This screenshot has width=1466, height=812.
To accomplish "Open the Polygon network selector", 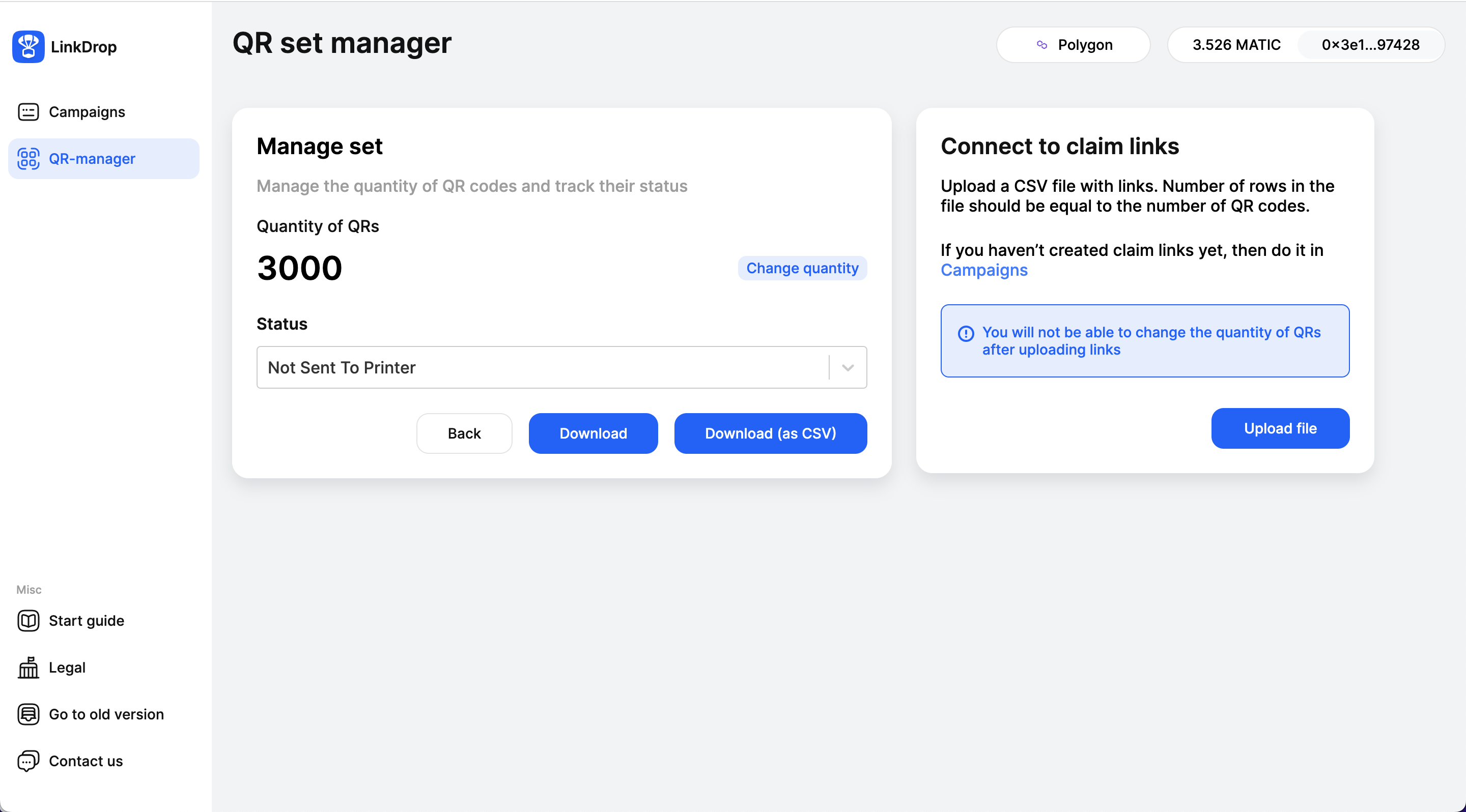I will click(1074, 45).
